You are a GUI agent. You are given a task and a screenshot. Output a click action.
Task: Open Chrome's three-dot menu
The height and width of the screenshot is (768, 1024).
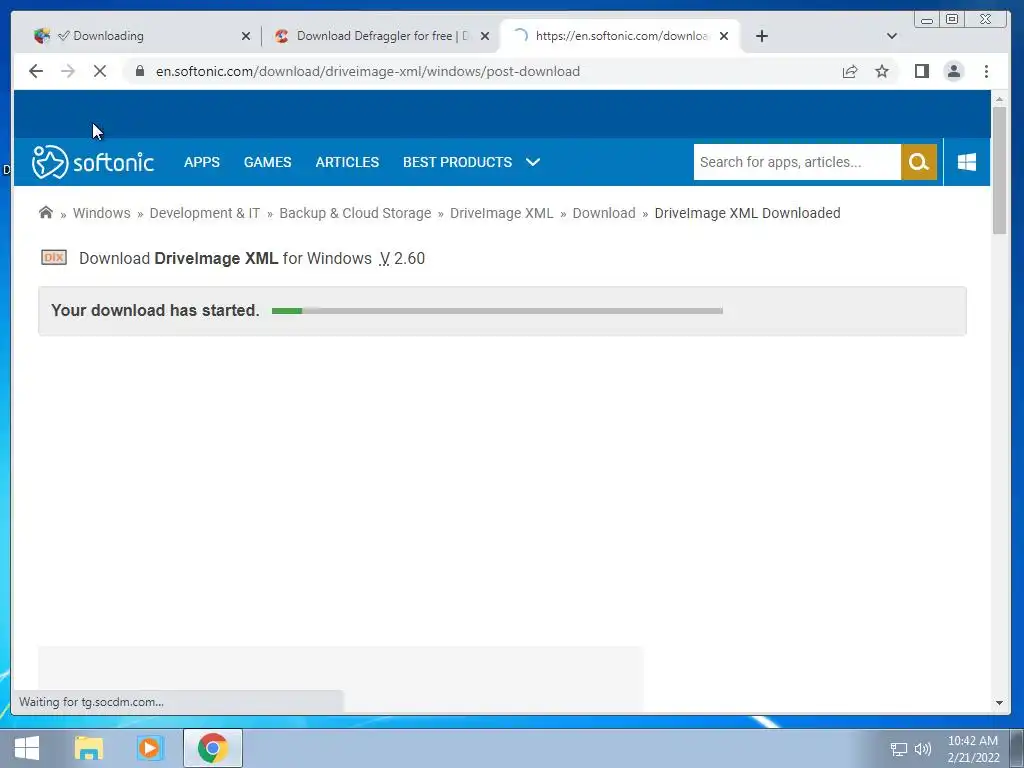point(986,71)
